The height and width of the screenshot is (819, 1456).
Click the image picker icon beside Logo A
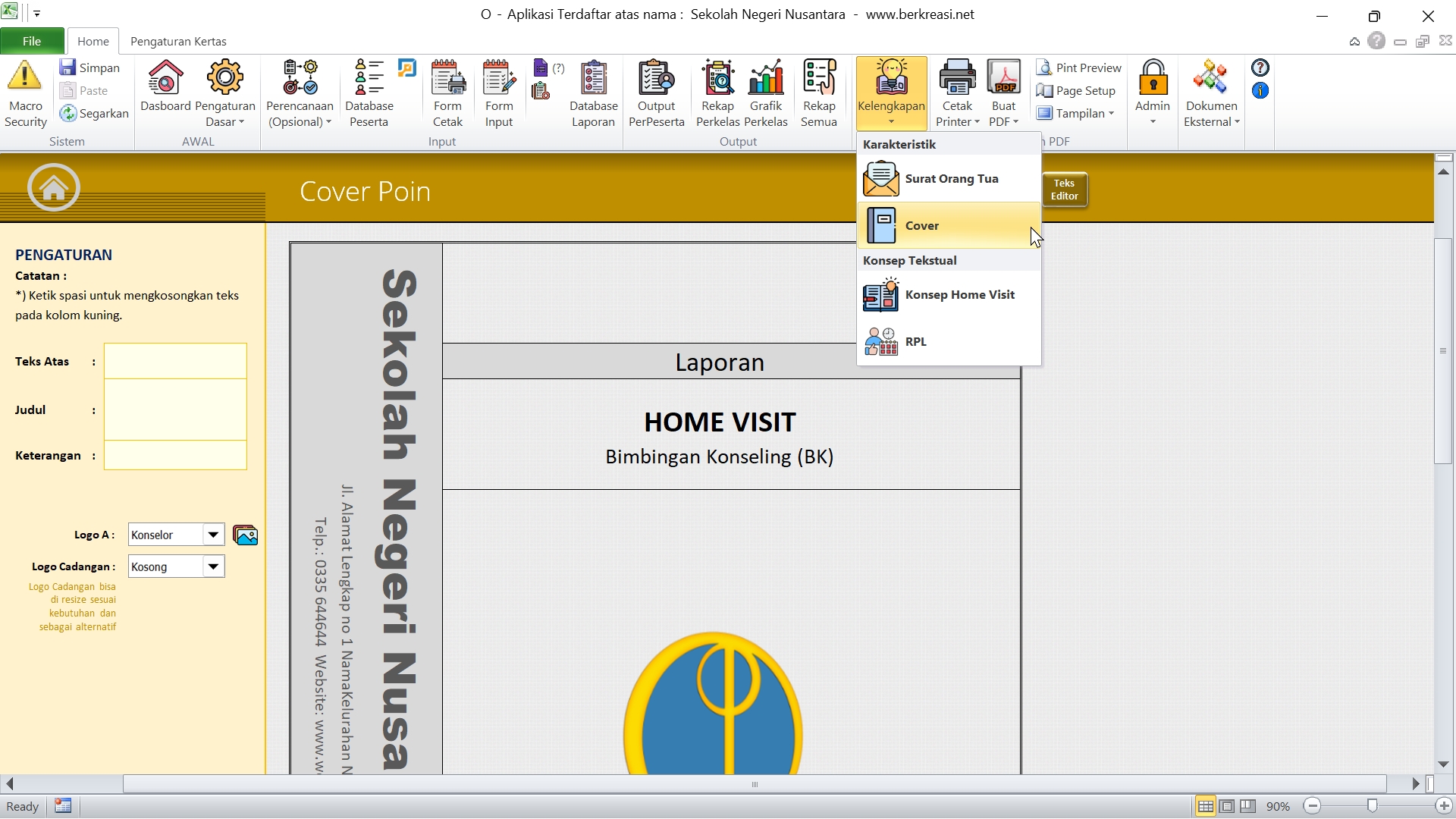(x=245, y=535)
